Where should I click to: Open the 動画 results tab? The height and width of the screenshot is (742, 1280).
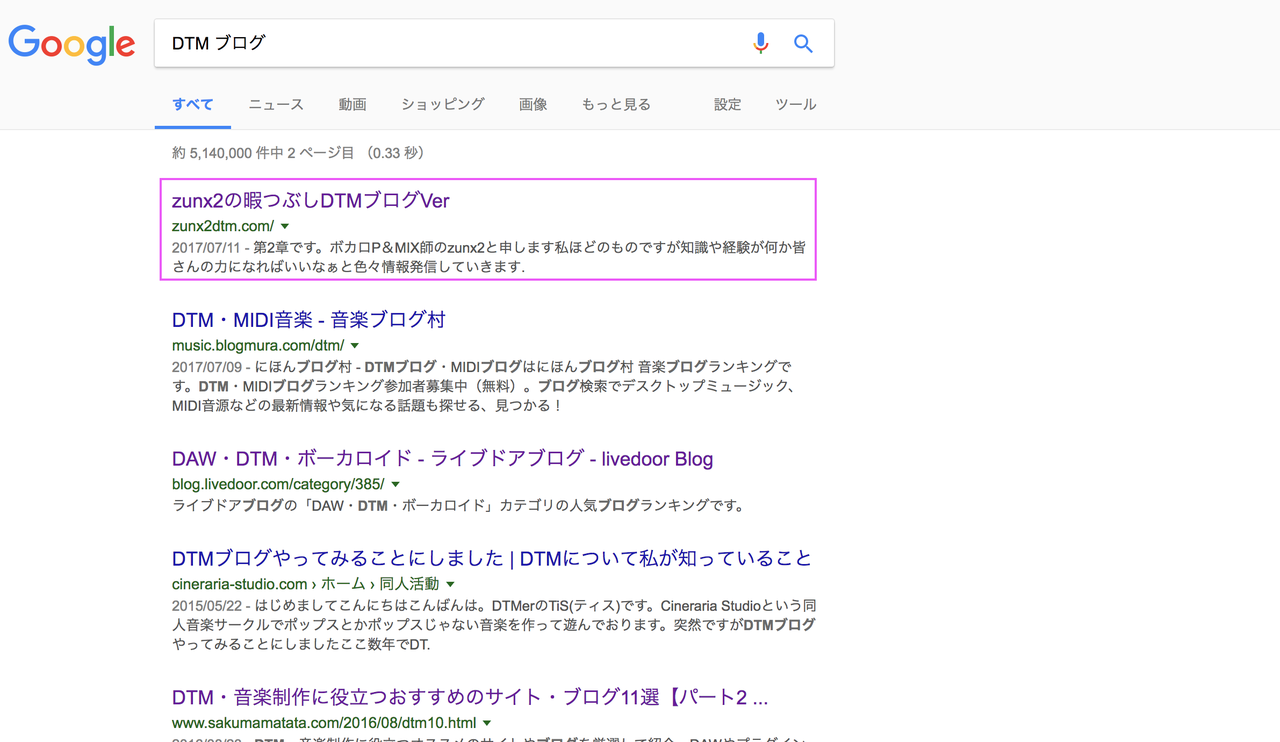pos(352,104)
